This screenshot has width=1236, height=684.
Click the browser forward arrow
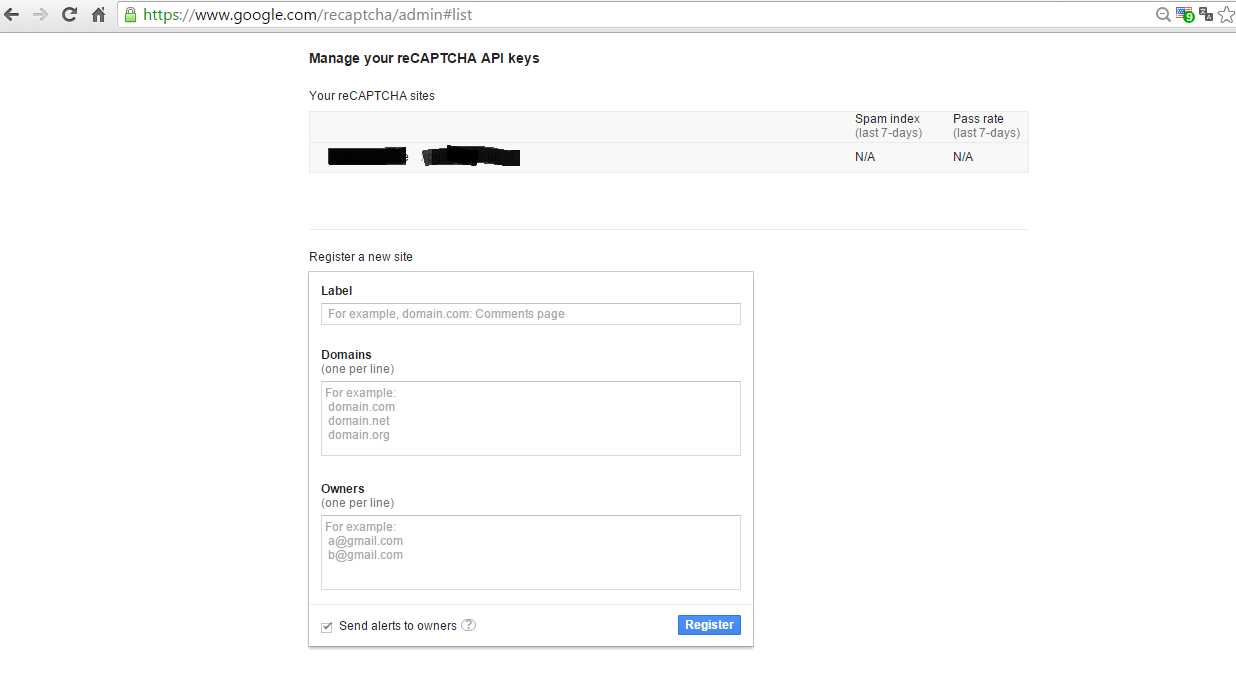tap(41, 15)
